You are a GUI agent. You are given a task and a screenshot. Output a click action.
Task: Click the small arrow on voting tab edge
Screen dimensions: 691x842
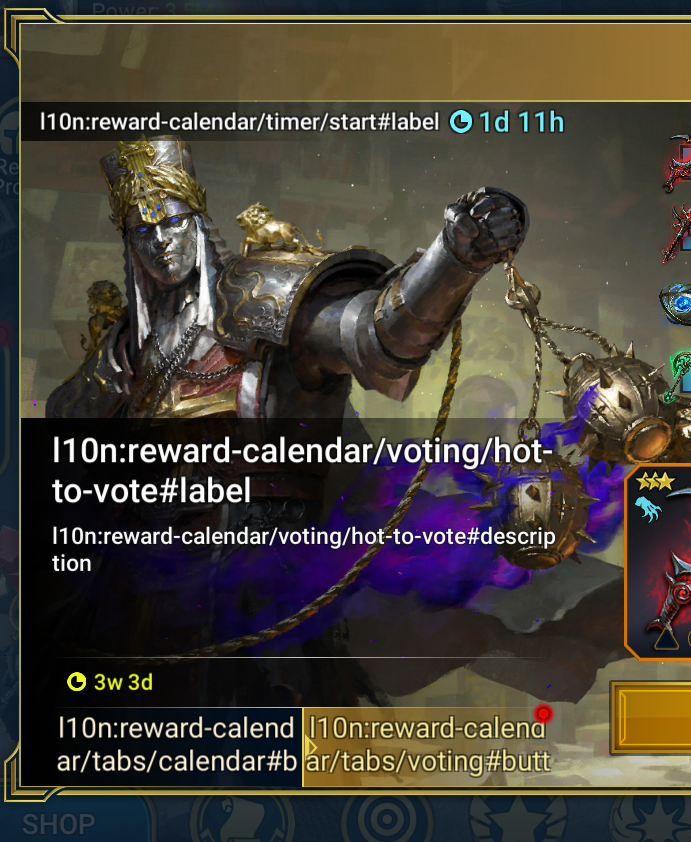tap(310, 747)
